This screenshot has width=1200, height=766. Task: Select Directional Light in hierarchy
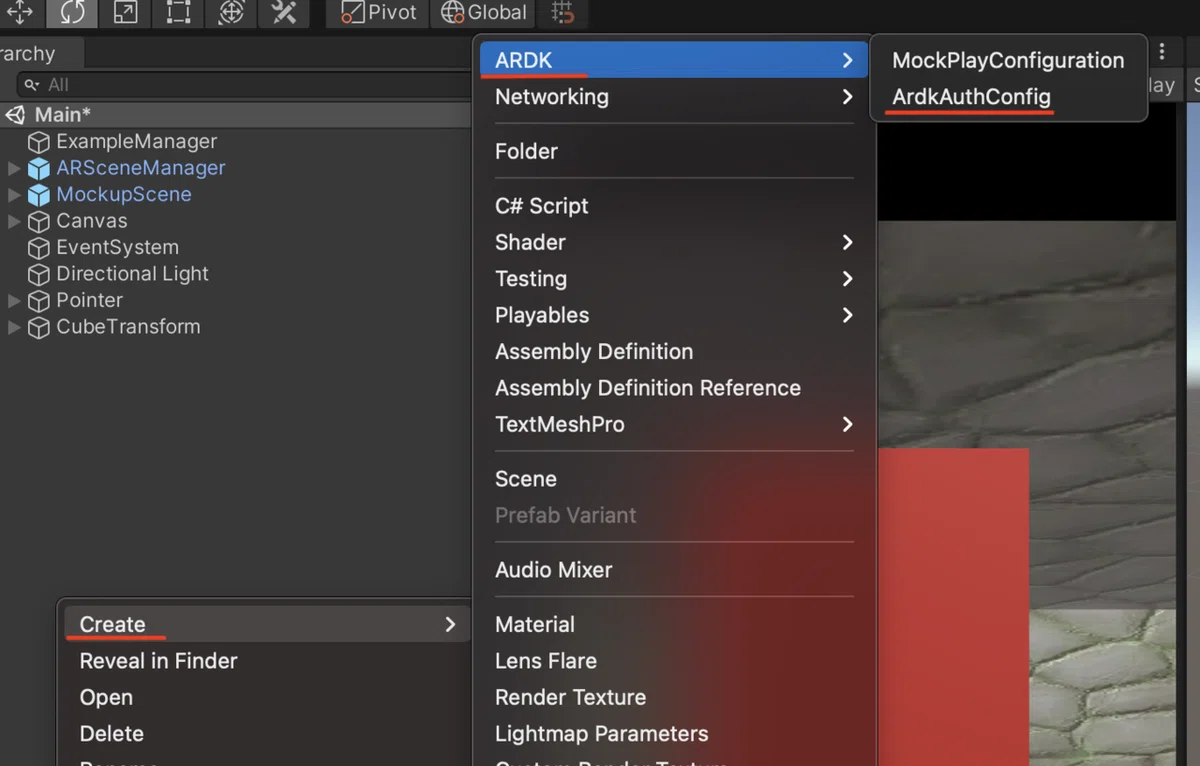coord(132,273)
